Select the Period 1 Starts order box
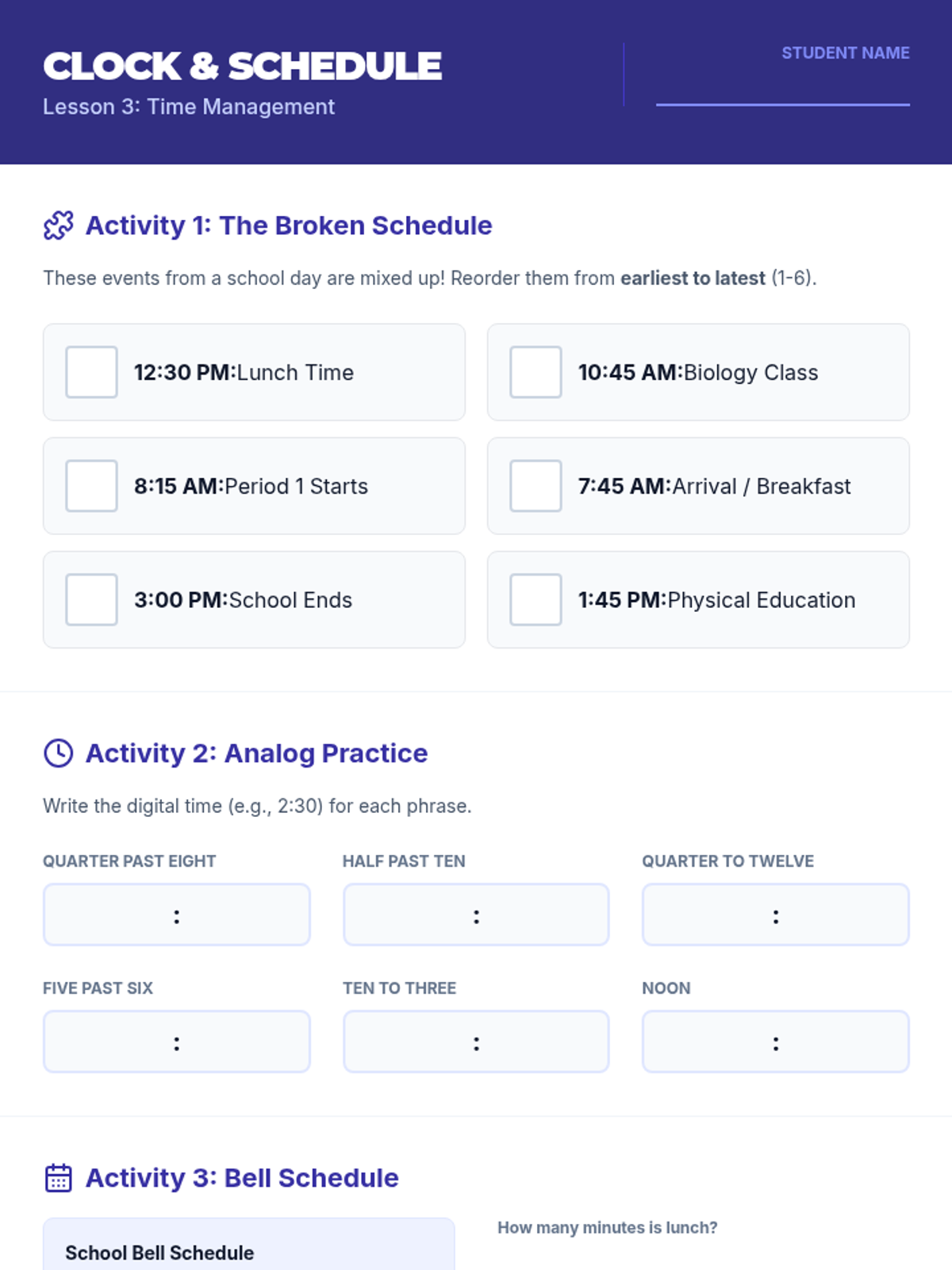952x1270 pixels. (x=91, y=486)
